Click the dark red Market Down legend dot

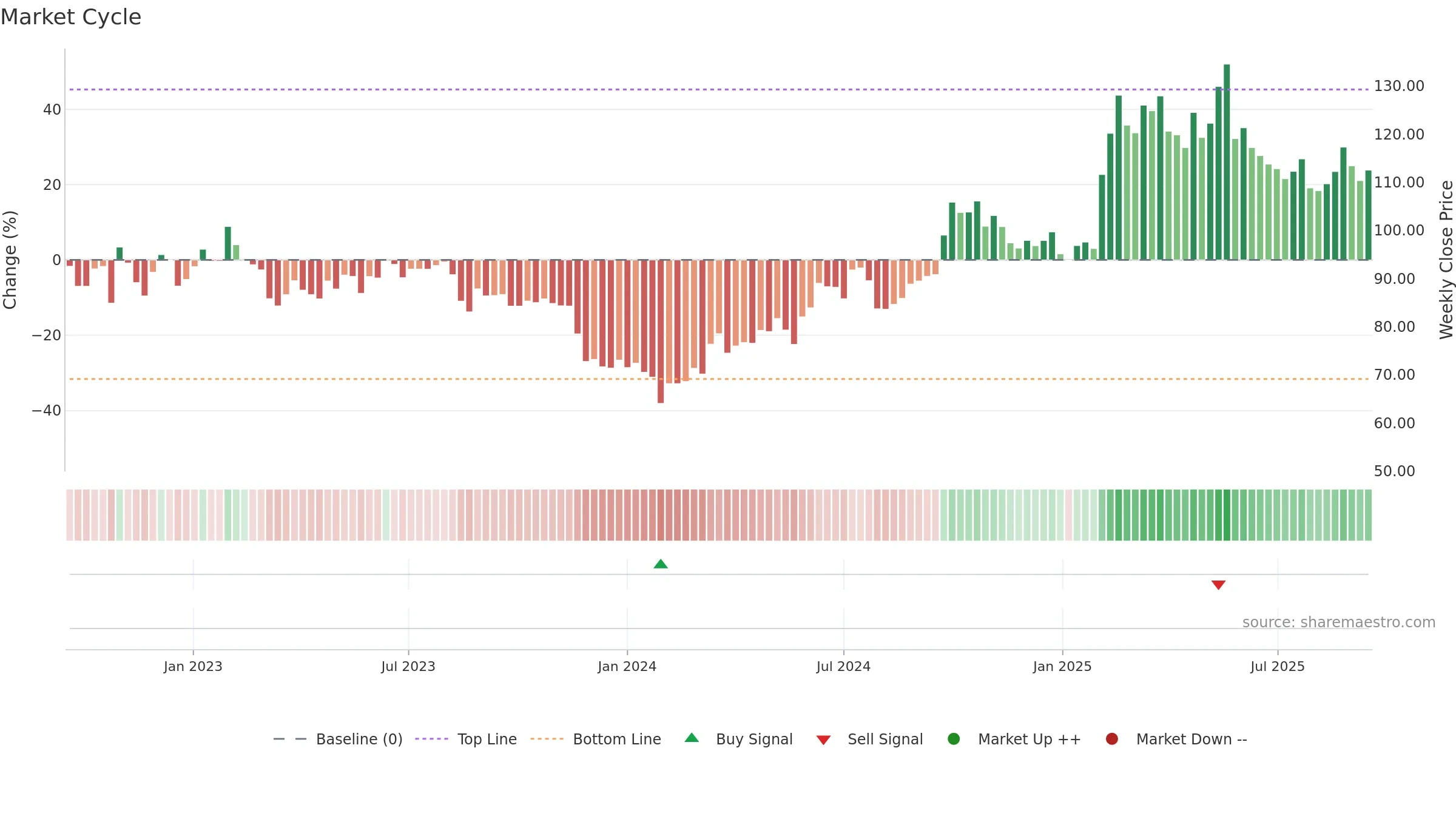click(x=1112, y=739)
